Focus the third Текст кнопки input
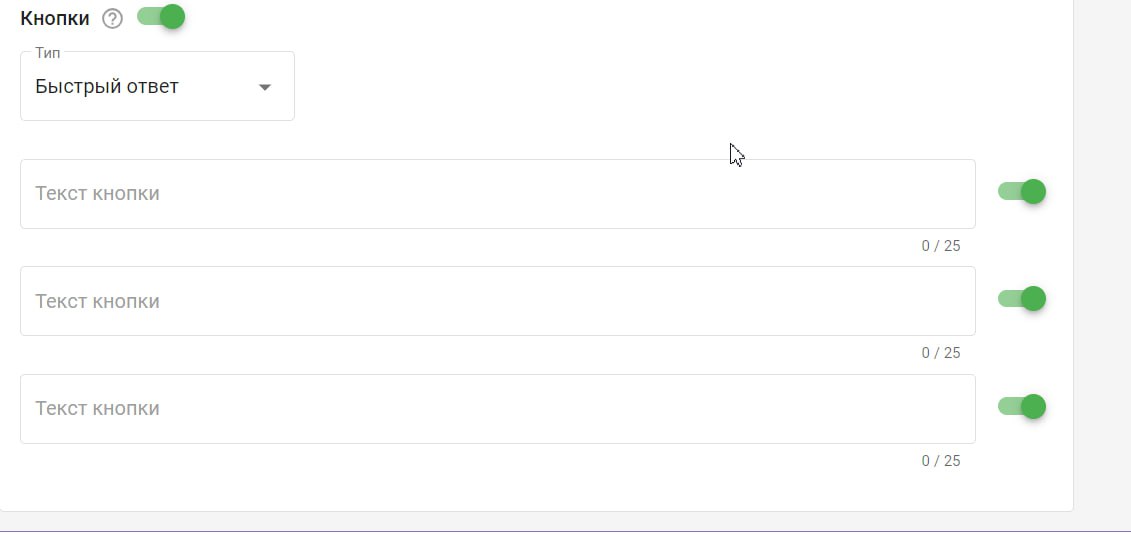 tap(497, 409)
